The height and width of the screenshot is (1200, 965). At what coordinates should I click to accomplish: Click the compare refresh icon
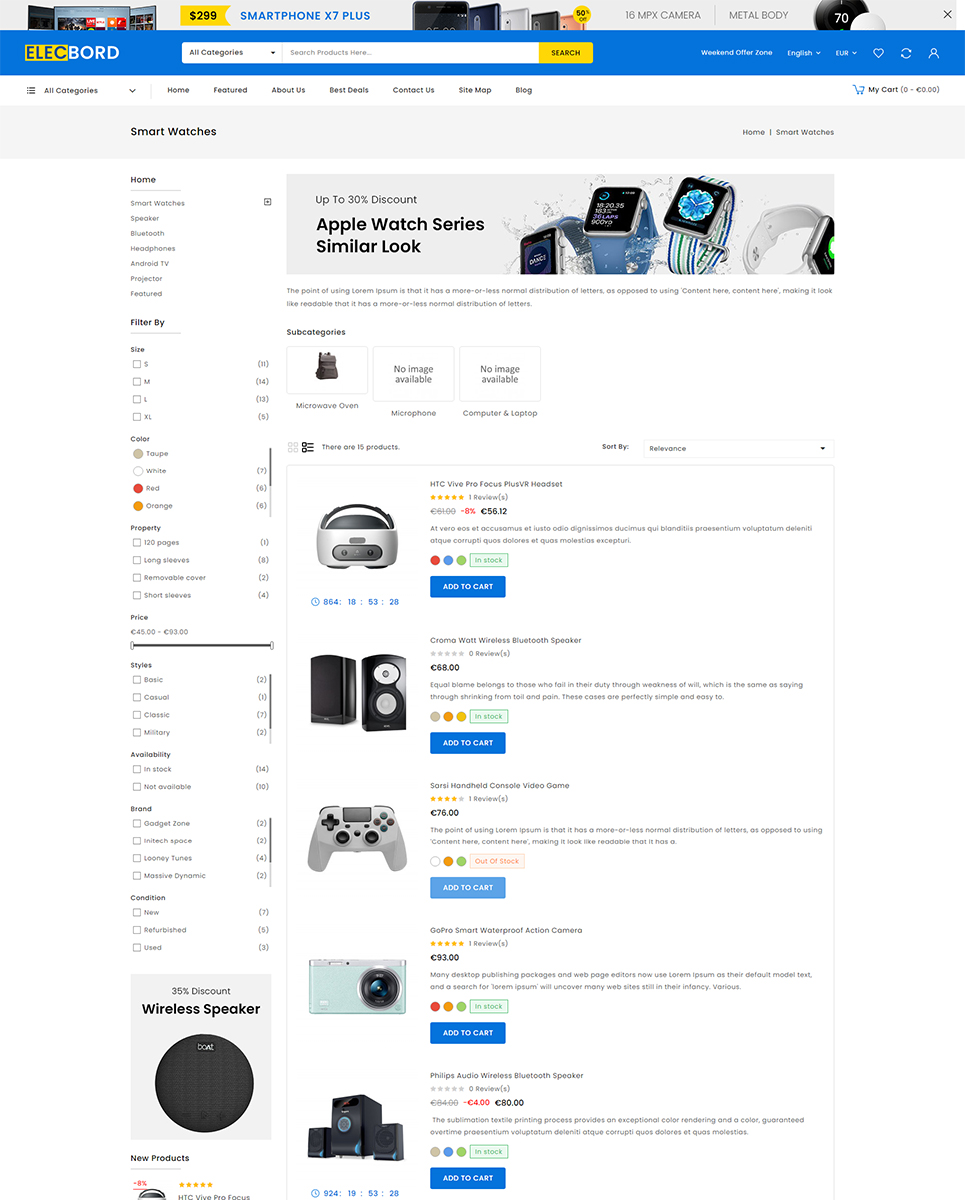pyautogui.click(x=906, y=53)
